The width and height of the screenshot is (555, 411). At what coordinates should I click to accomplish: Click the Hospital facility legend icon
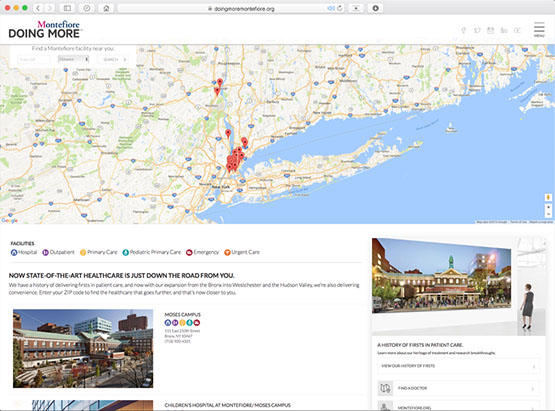pos(14,252)
